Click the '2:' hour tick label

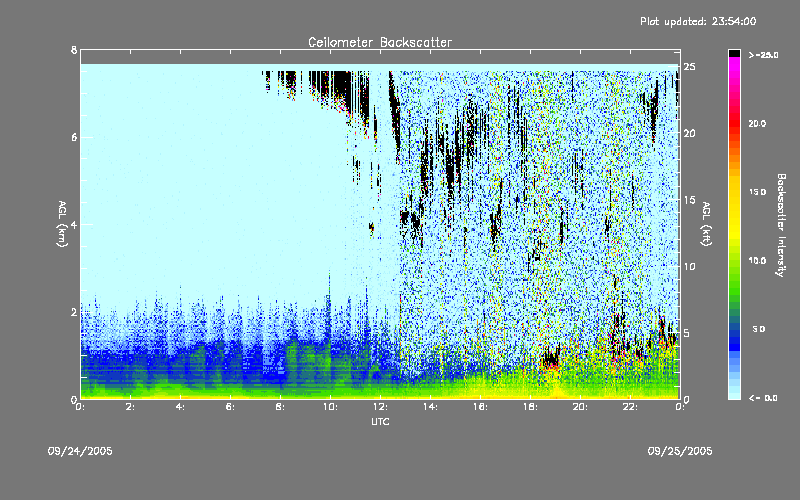131,407
